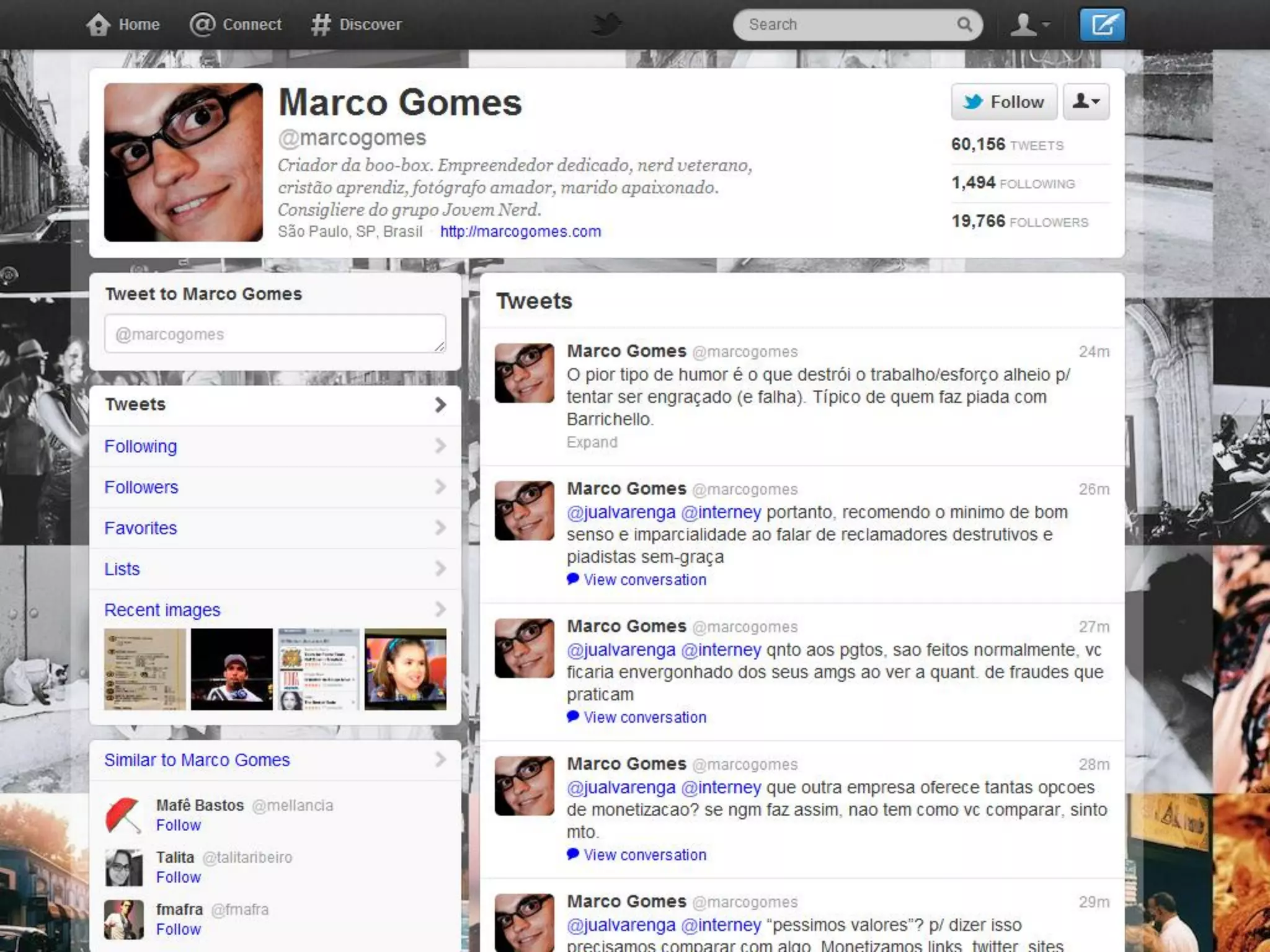
Task: Click the compose new tweet icon
Action: point(1102,25)
